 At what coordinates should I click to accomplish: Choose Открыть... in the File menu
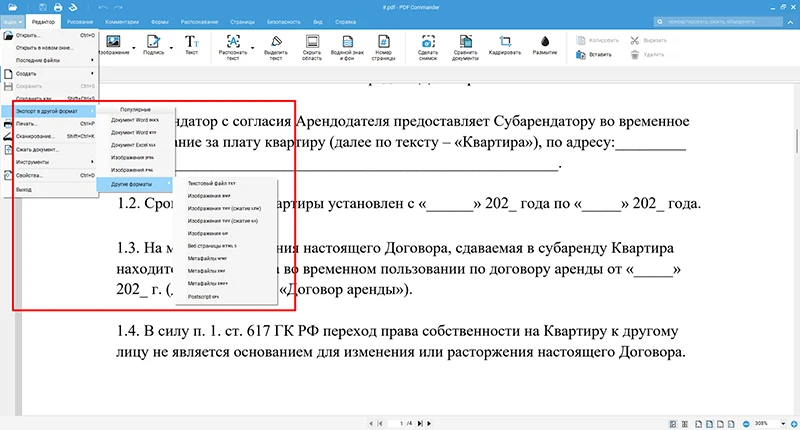click(x=50, y=36)
